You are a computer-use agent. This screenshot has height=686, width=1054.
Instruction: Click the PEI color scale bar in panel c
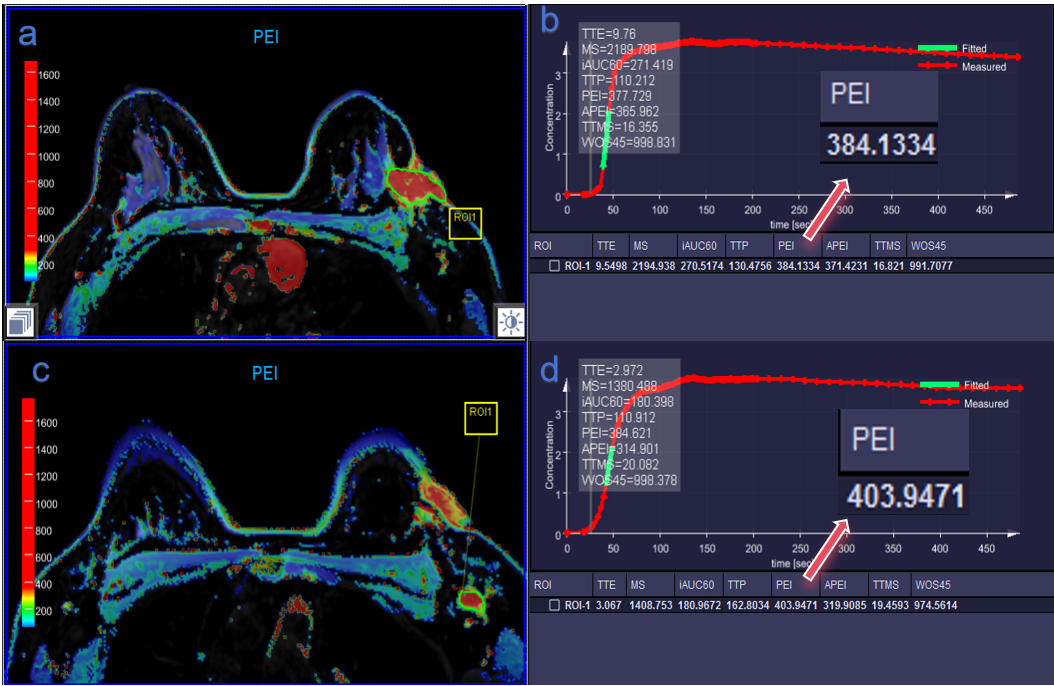click(28, 512)
